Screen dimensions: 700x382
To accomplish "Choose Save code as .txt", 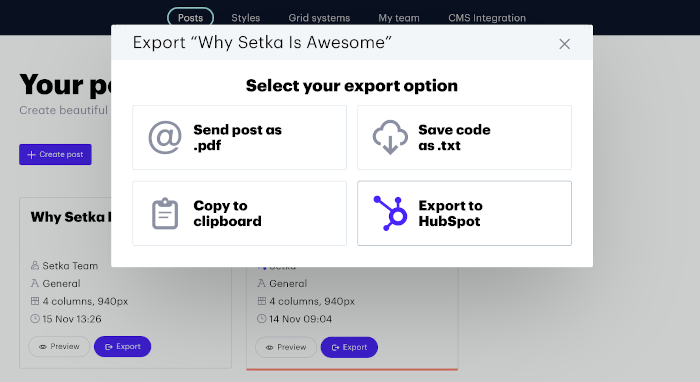I will click(464, 137).
